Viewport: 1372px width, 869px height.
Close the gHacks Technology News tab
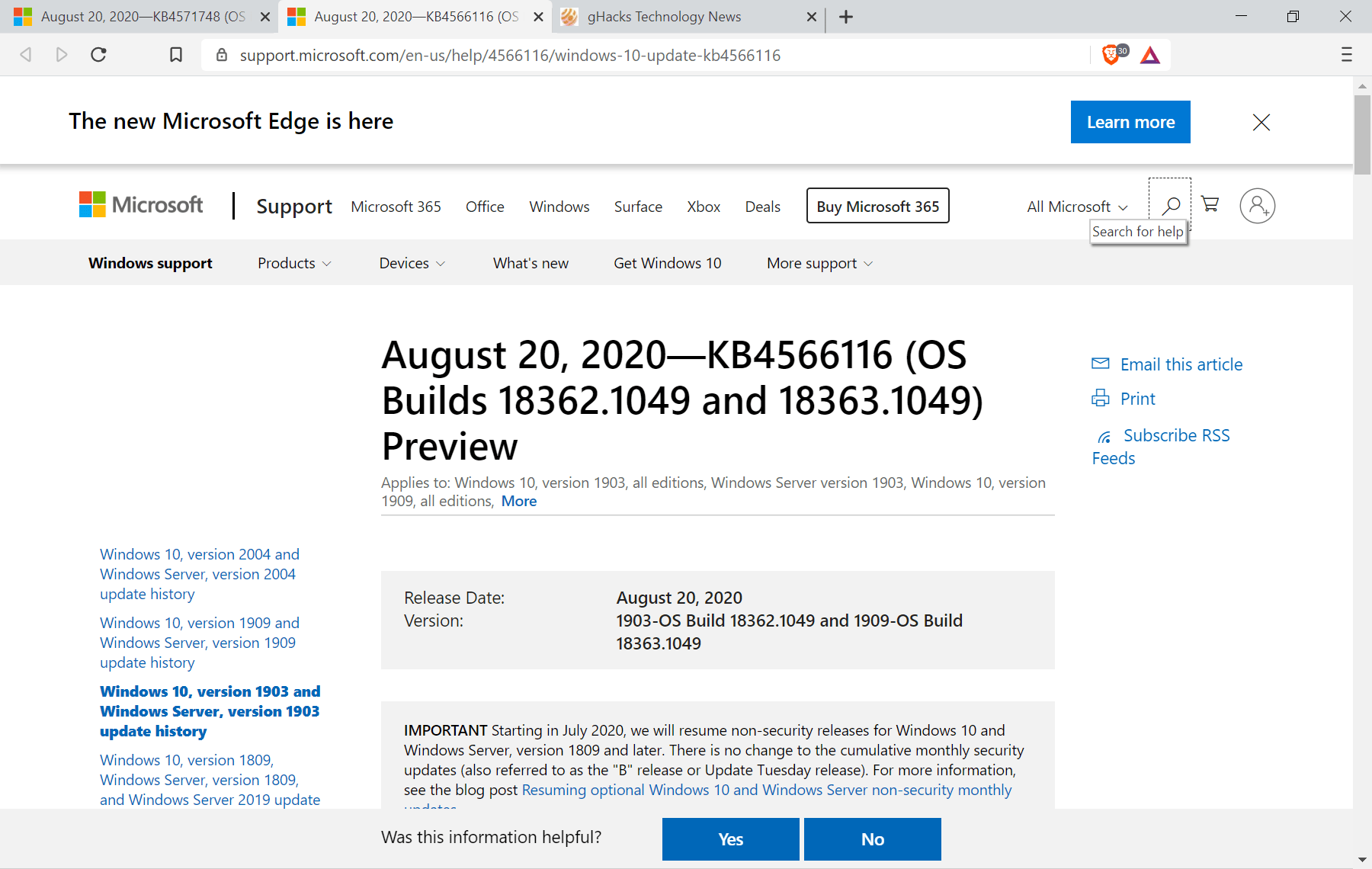tap(812, 17)
